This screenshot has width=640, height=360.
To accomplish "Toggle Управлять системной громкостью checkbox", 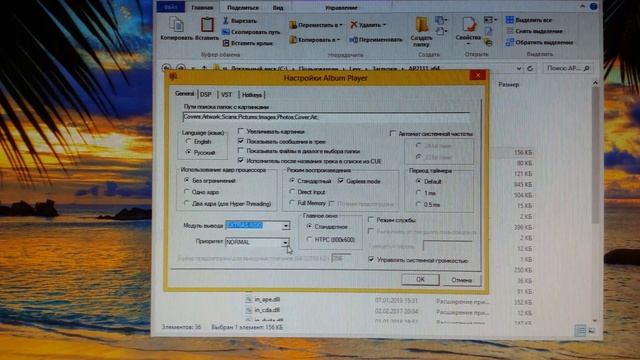I will (x=371, y=259).
